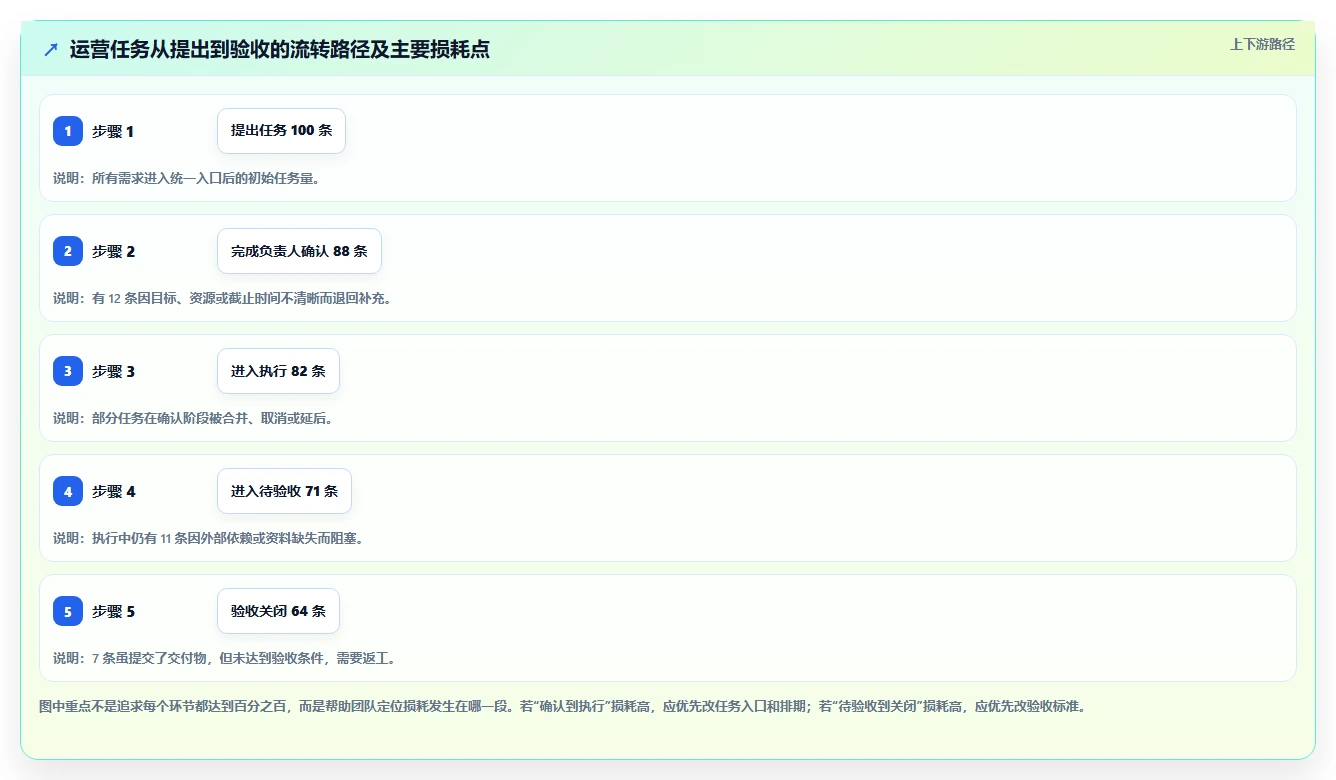Select the 进入执行 82 条 chip

pyautogui.click(x=278, y=371)
